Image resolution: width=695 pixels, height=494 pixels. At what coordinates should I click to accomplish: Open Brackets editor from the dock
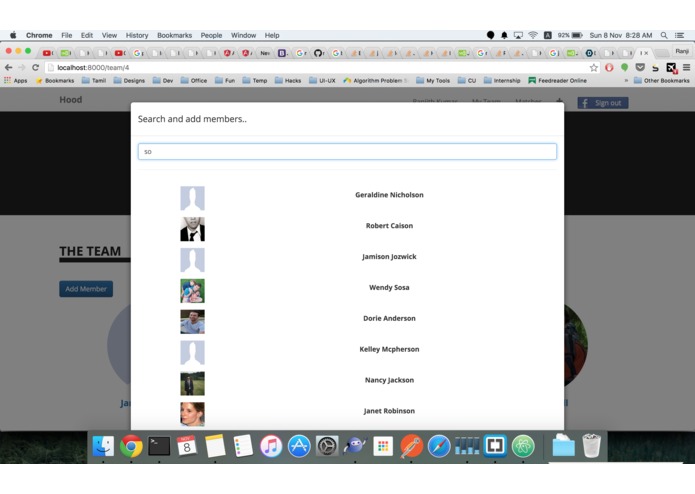(495, 446)
